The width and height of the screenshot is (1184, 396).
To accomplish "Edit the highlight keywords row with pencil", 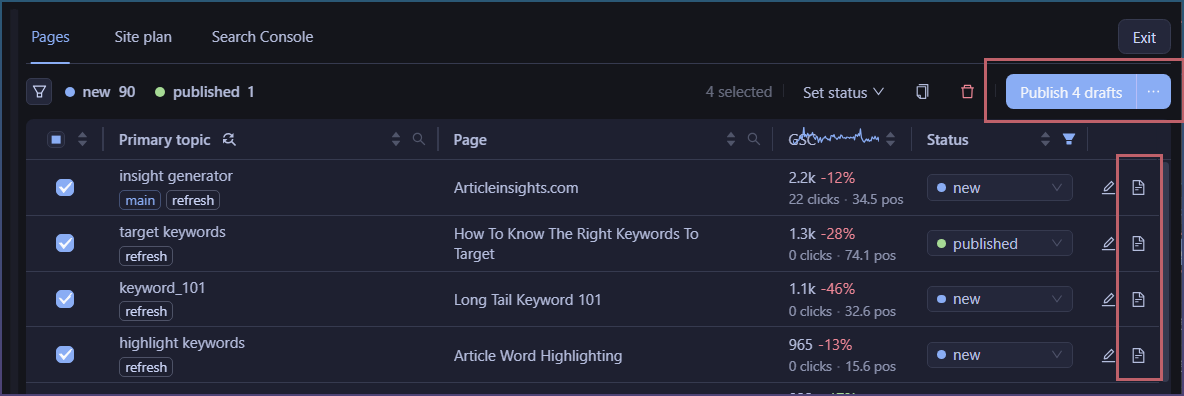I will pos(1108,354).
